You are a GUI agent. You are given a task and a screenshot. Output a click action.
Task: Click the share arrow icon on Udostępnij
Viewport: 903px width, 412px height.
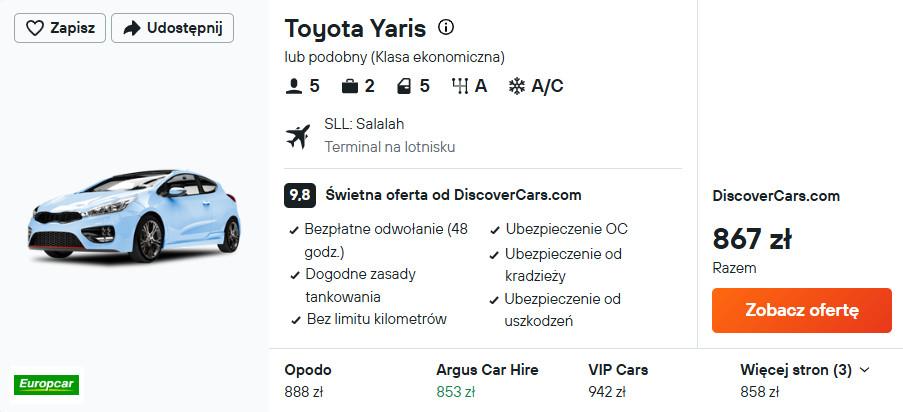pos(131,28)
